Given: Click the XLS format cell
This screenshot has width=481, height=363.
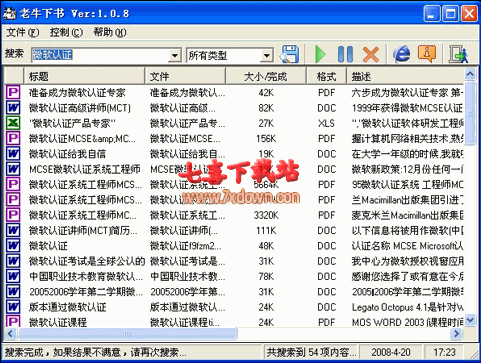Looking at the screenshot, I should tap(326, 123).
